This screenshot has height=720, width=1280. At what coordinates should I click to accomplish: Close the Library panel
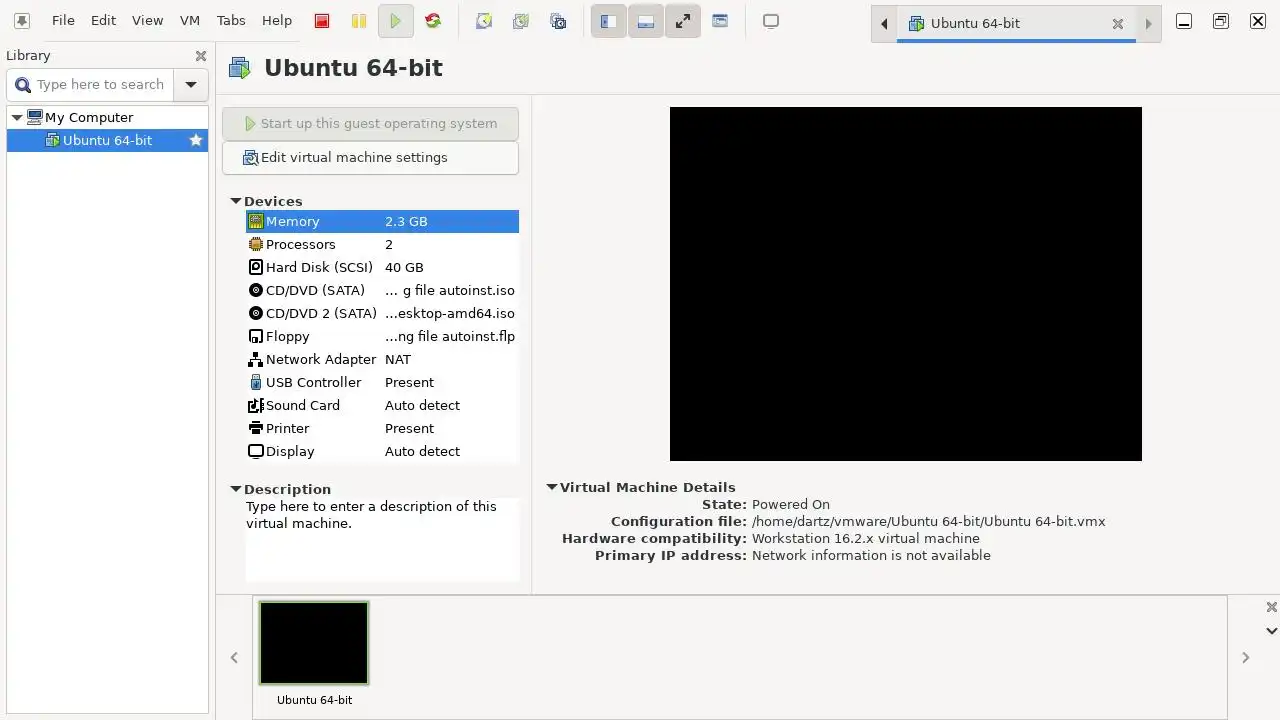[x=201, y=56]
